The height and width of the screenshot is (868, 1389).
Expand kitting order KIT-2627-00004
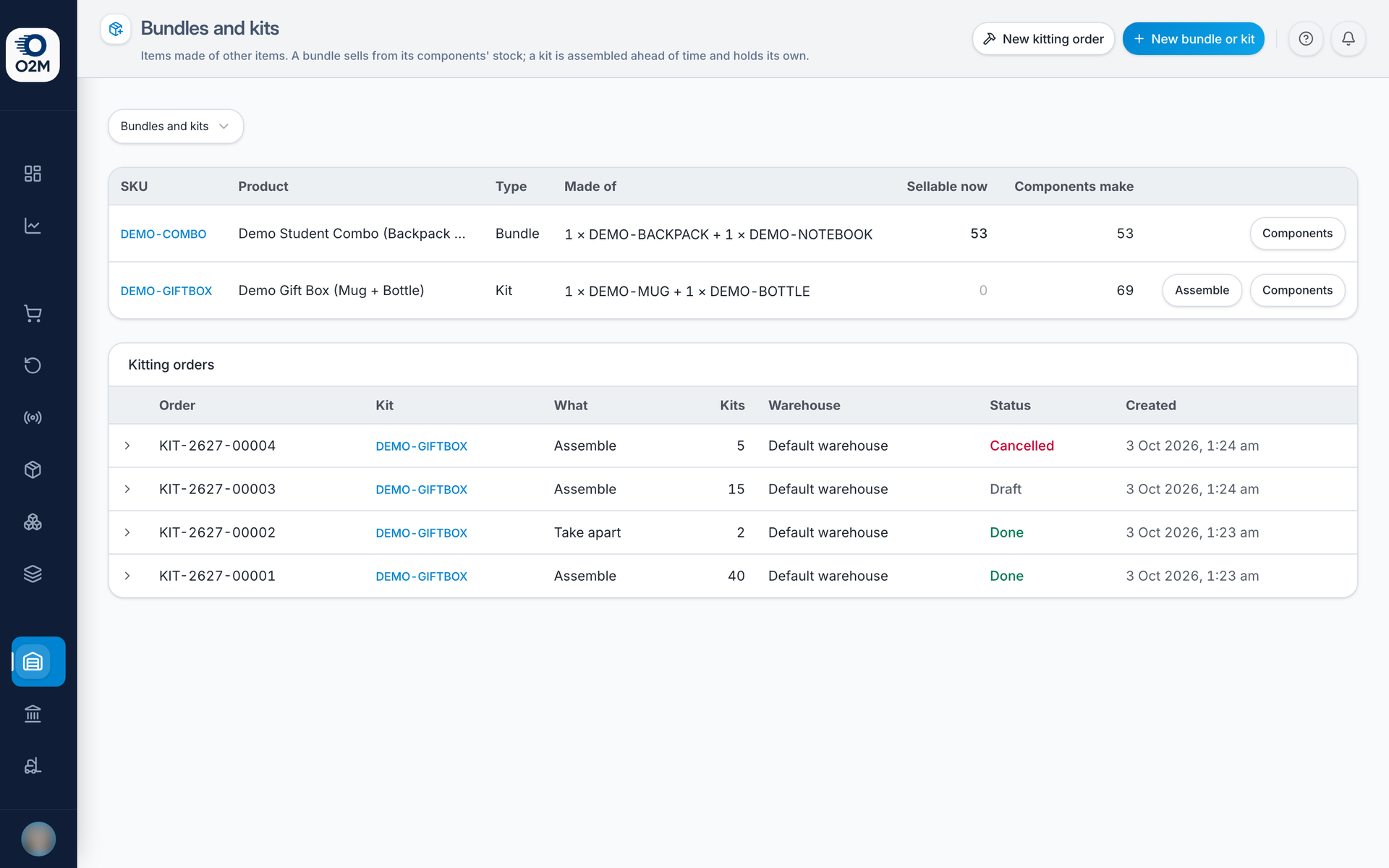point(127,446)
